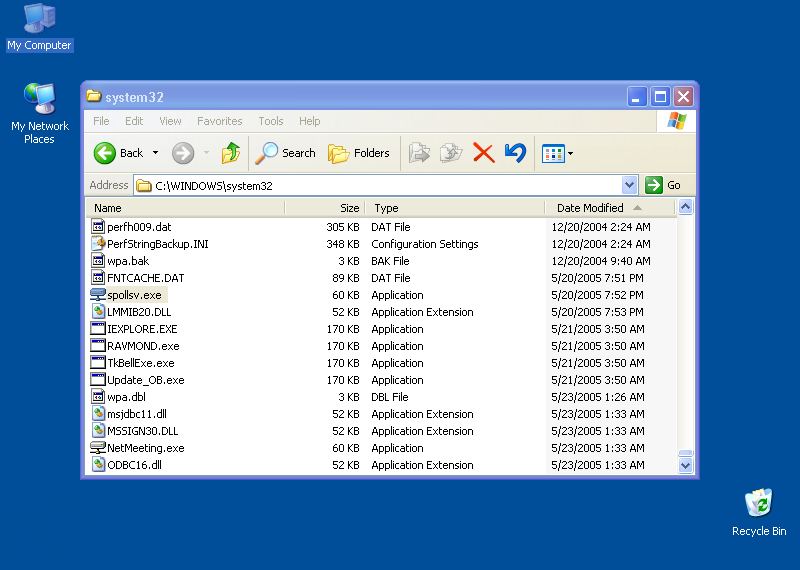Select the FNTCACHE.DAT file icon
Screen dimensions: 800x570
click(98, 278)
